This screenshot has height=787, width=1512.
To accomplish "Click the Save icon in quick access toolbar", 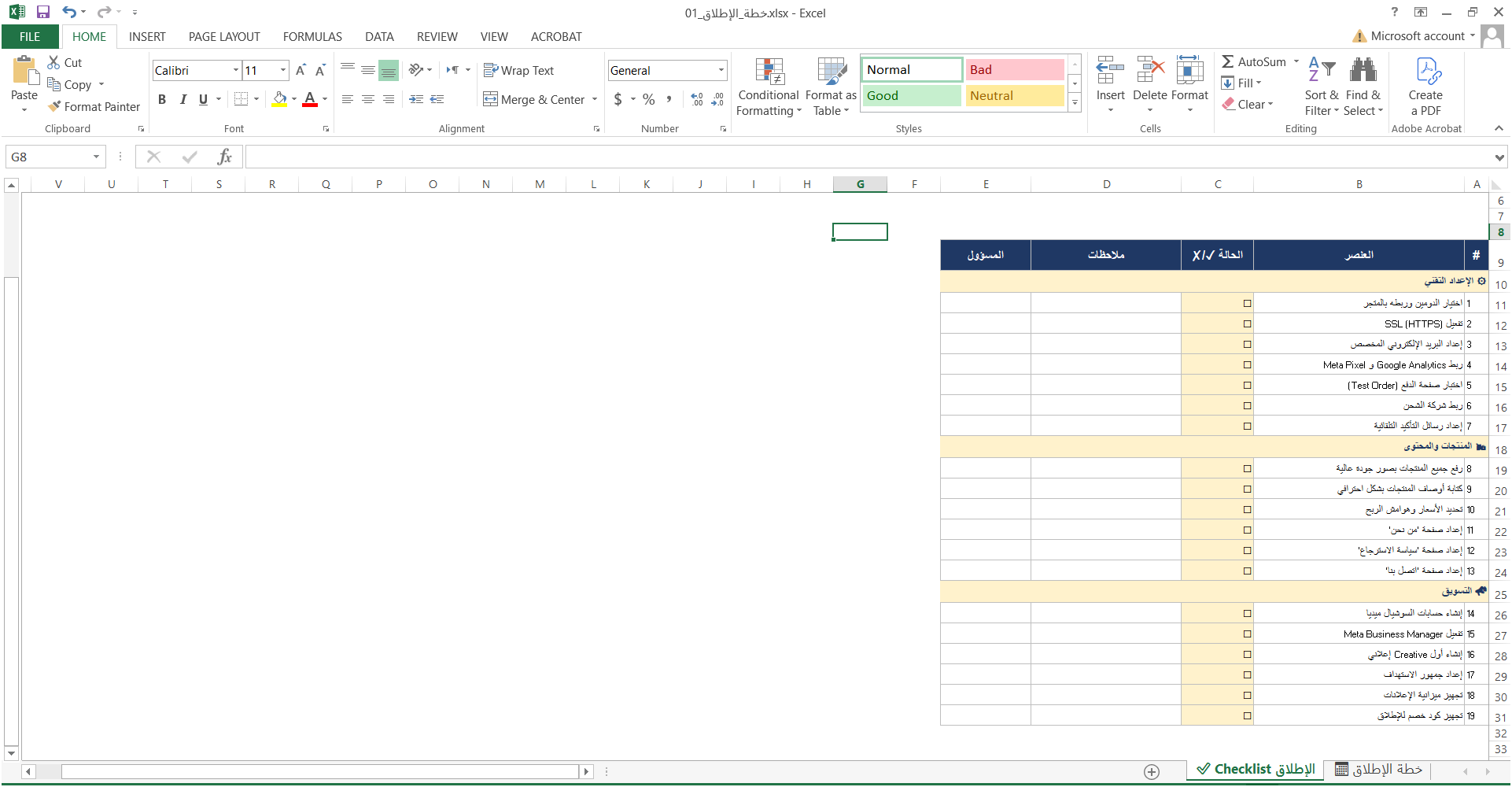I will click(x=43, y=12).
